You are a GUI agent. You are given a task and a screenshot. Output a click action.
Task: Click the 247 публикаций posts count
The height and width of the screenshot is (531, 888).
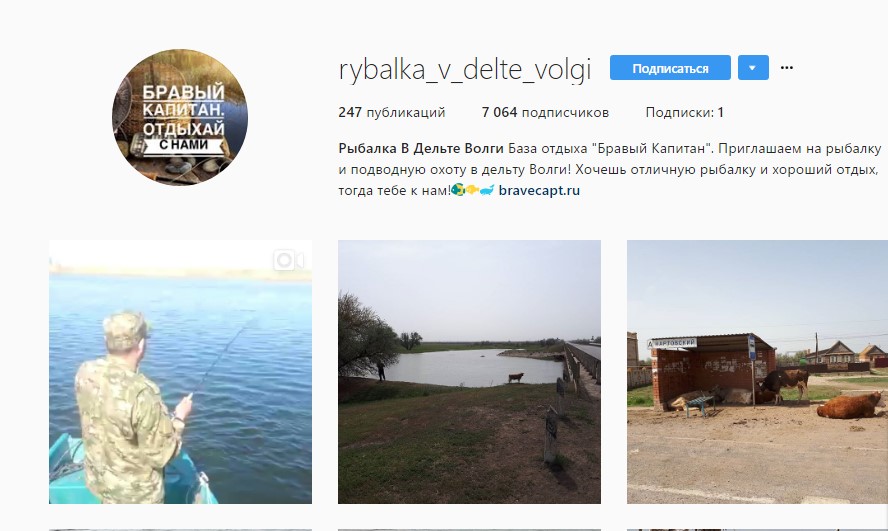(x=392, y=113)
